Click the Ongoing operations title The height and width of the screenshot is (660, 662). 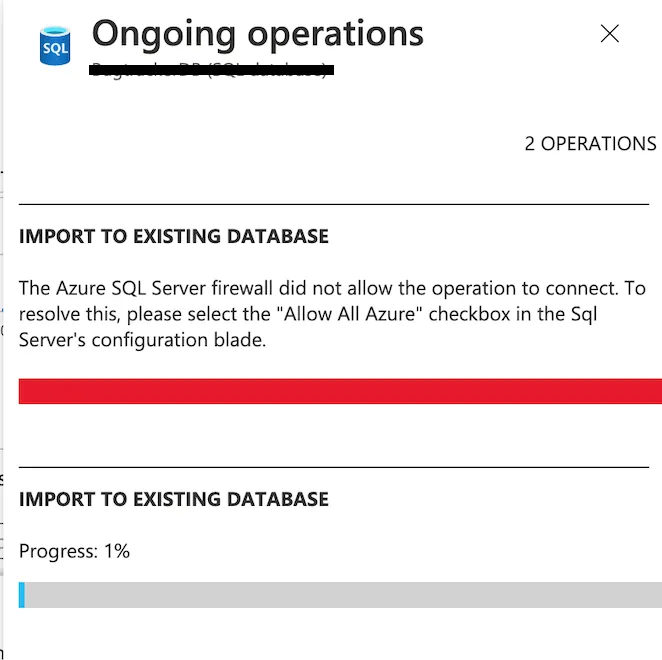click(x=257, y=34)
